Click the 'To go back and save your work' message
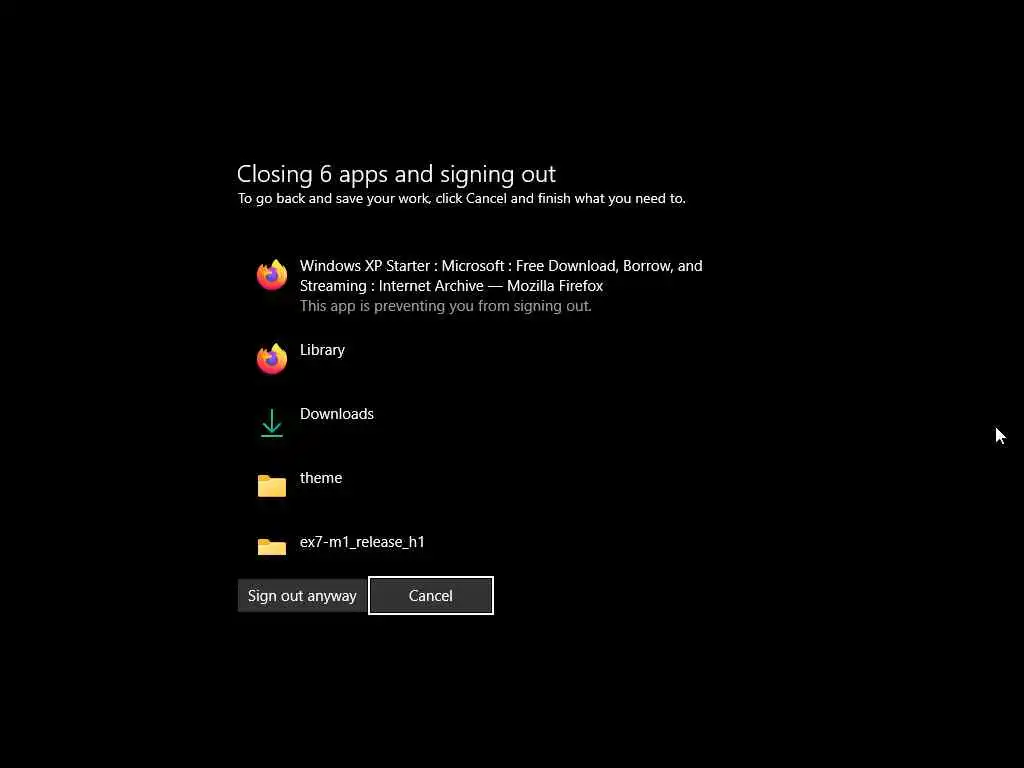Image resolution: width=1024 pixels, height=768 pixels. pyautogui.click(x=461, y=199)
